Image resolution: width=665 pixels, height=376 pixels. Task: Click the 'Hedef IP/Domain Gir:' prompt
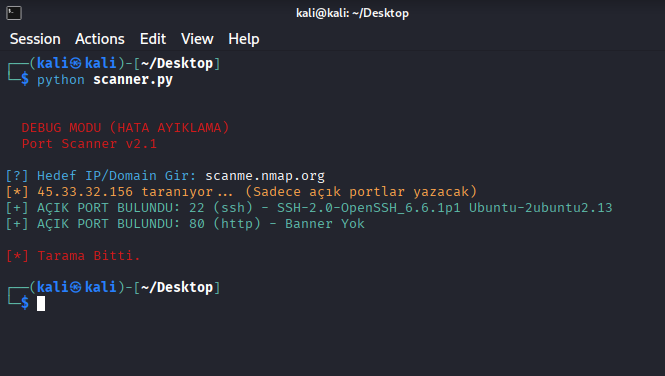pyautogui.click(x=117, y=175)
